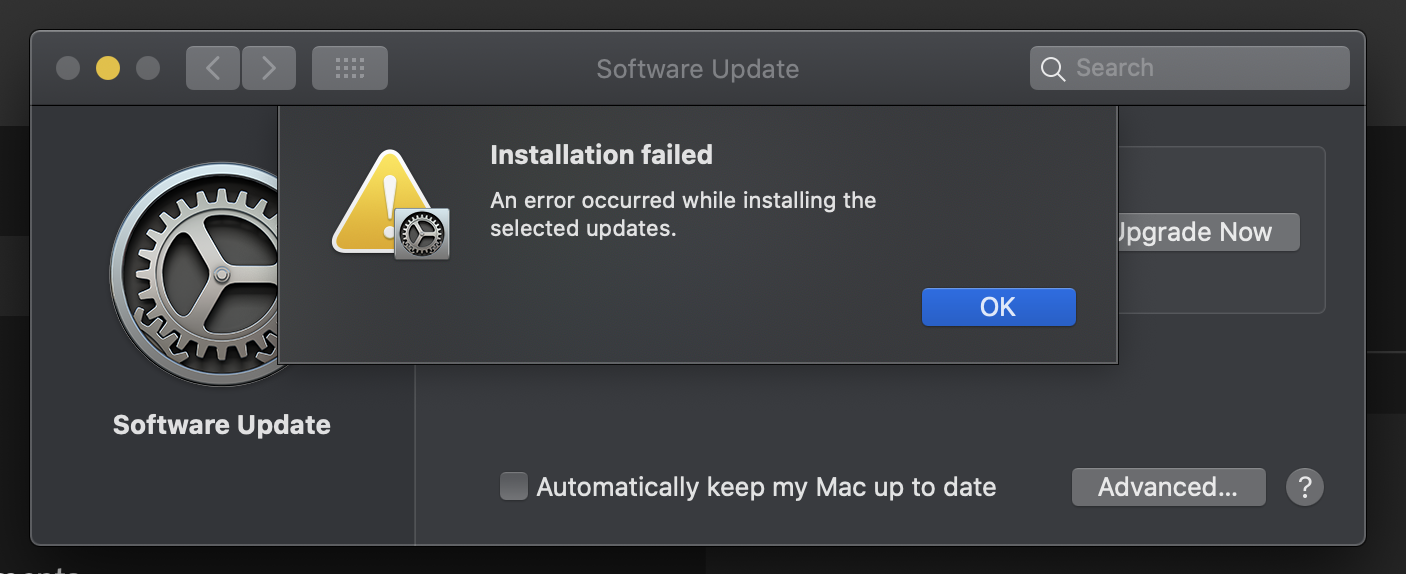The width and height of the screenshot is (1406, 574).
Task: Click the small gear badge on the warning icon
Action: [x=422, y=234]
